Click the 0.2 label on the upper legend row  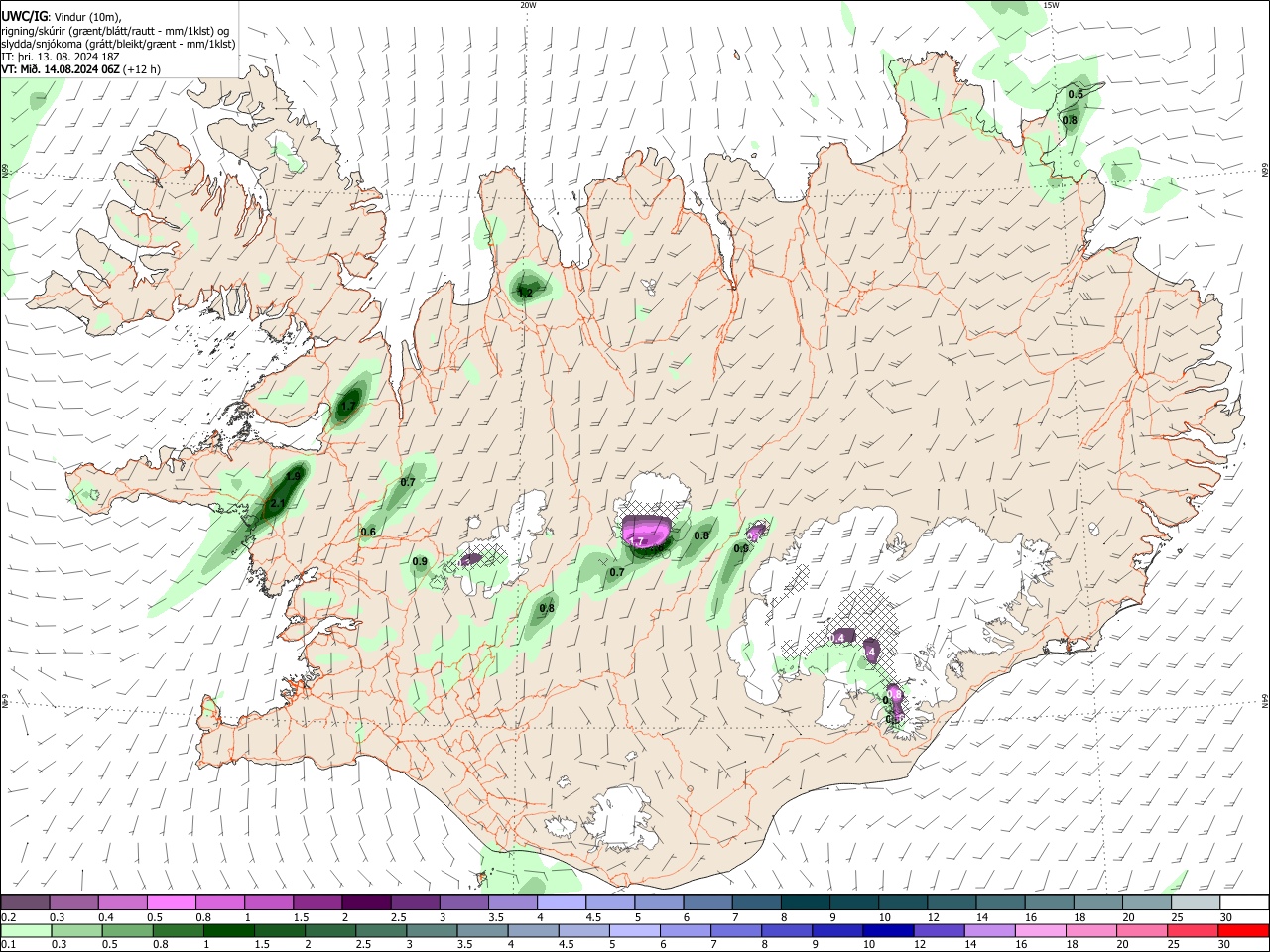click(8, 917)
